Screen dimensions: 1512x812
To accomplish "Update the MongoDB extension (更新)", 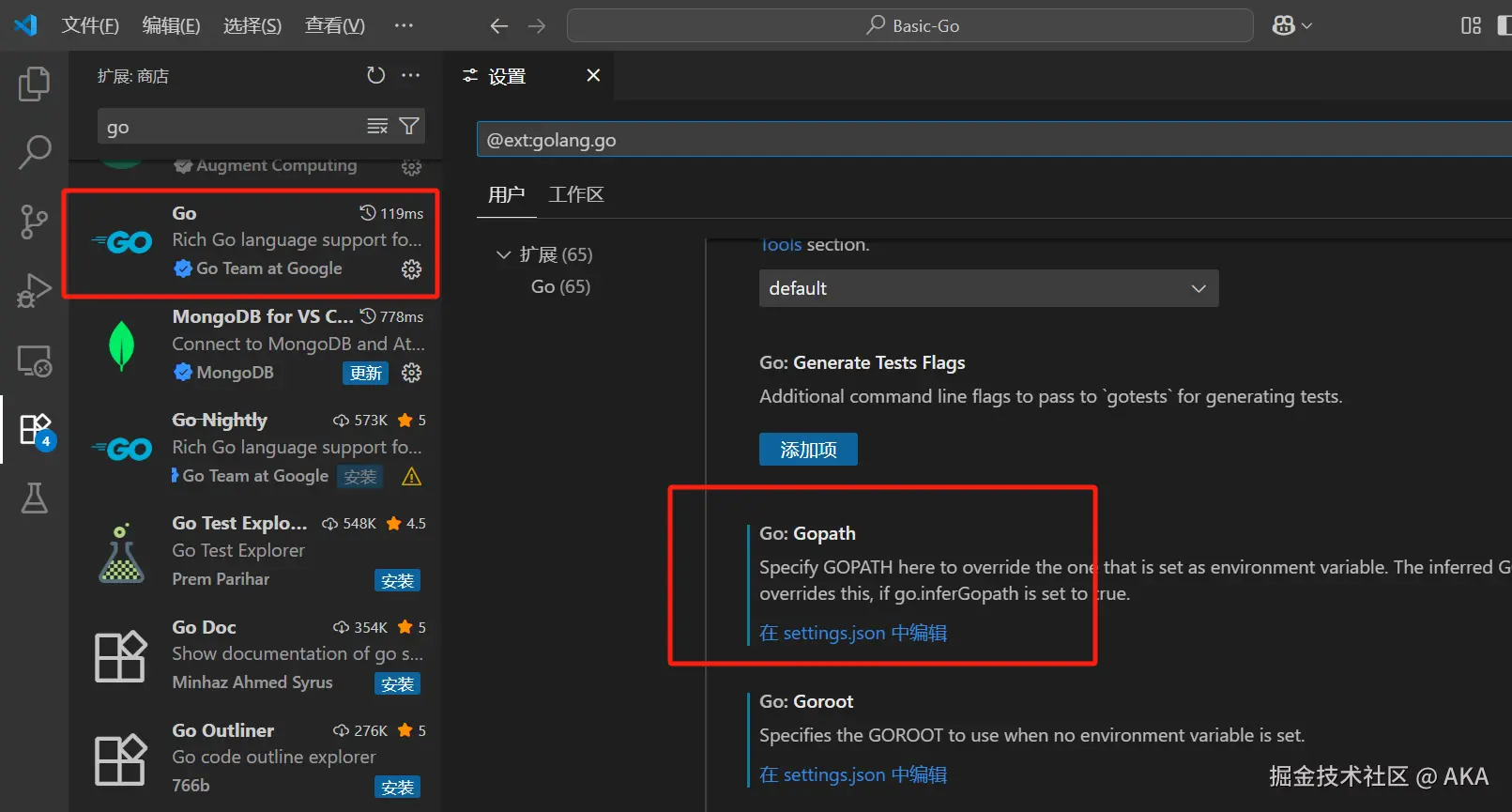I will pos(365,374).
